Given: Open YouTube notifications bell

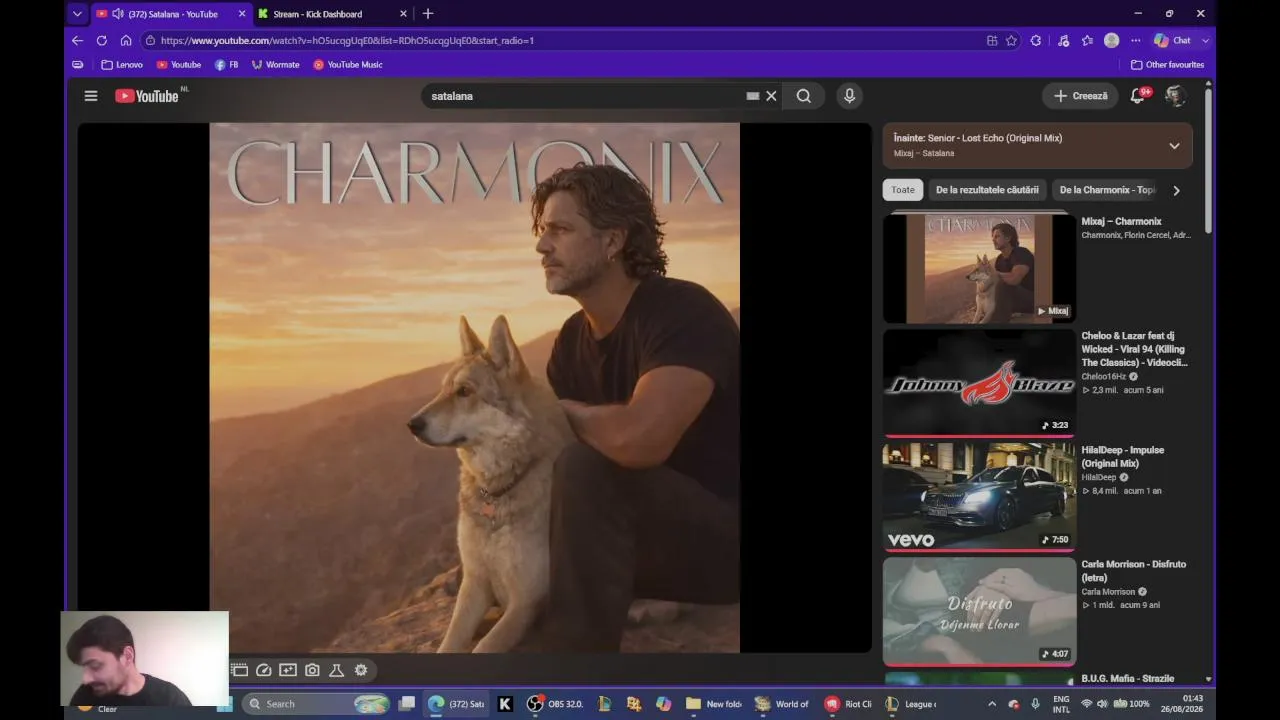Looking at the screenshot, I should (1138, 96).
